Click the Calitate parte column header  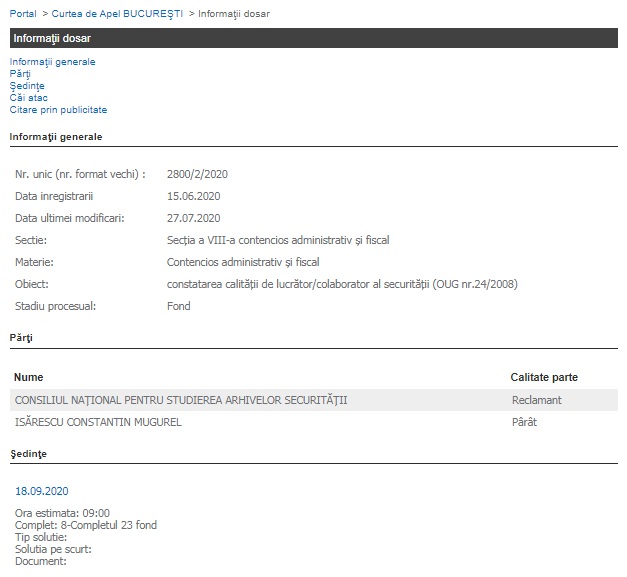[x=544, y=377]
